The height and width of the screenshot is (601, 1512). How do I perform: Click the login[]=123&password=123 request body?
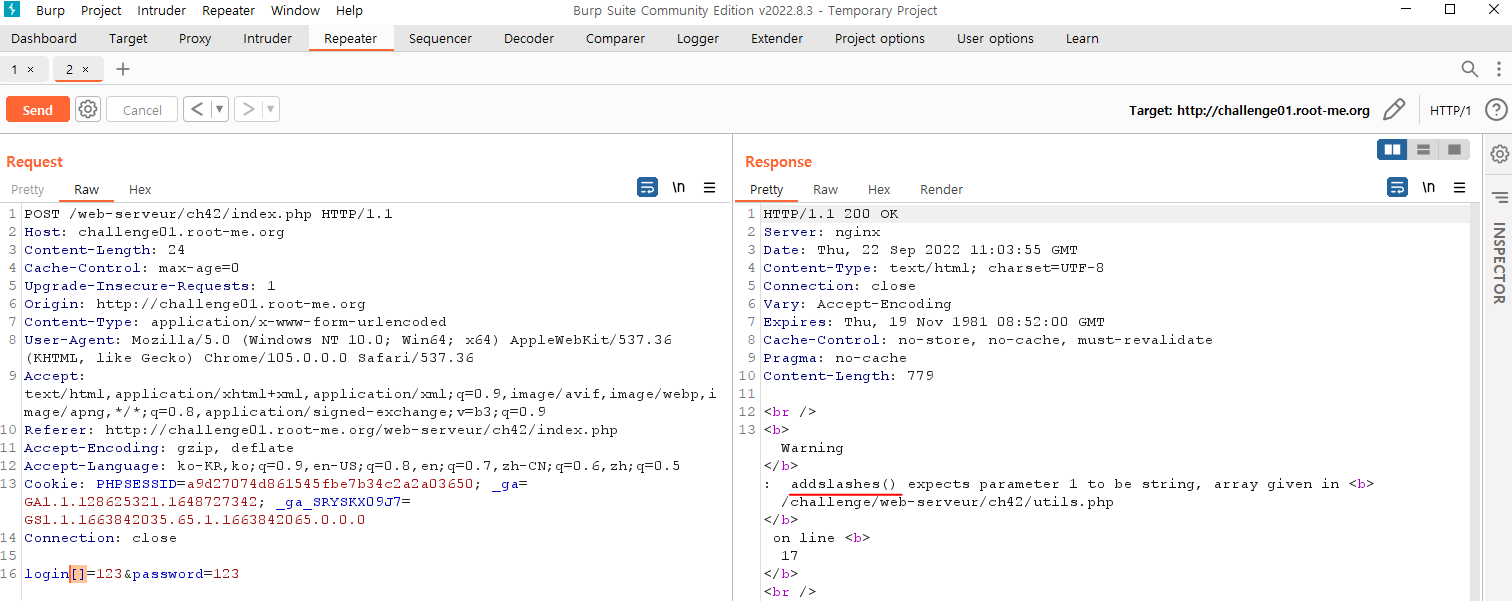click(131, 574)
